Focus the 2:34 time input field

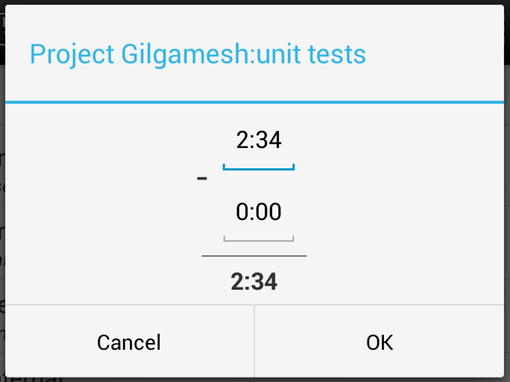259,146
